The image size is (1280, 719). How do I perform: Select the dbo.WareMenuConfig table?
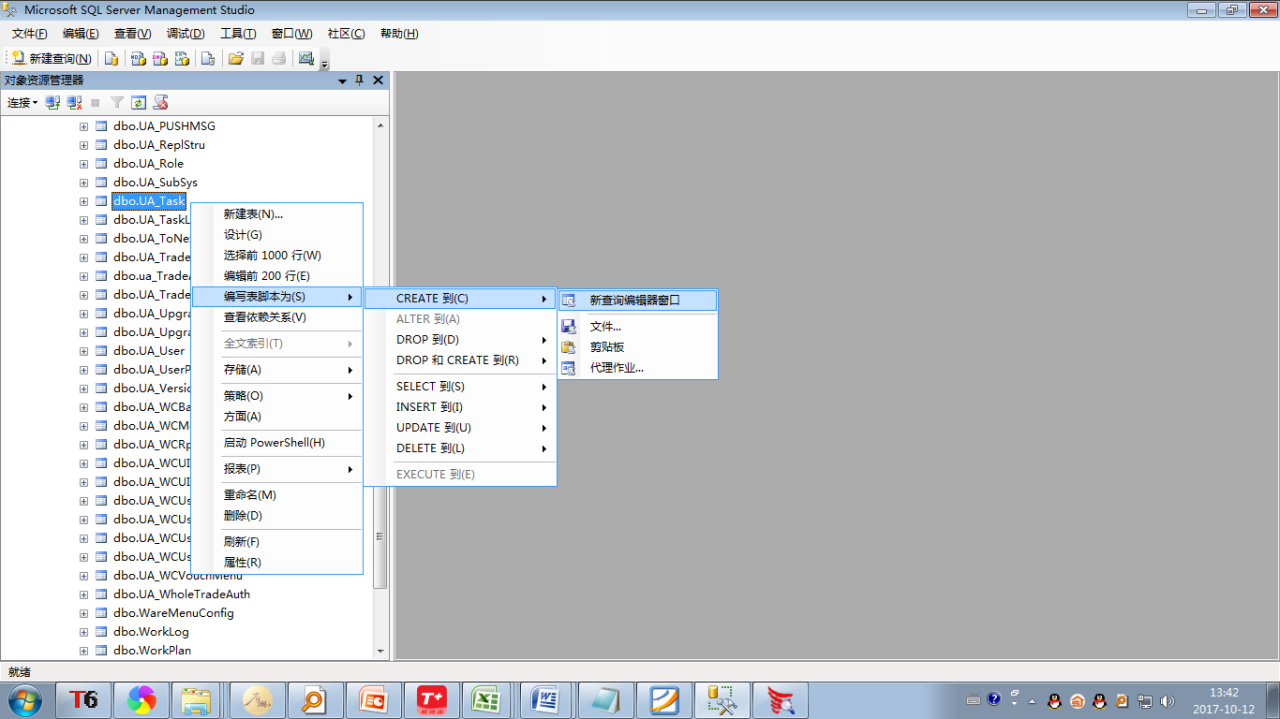click(x=173, y=613)
